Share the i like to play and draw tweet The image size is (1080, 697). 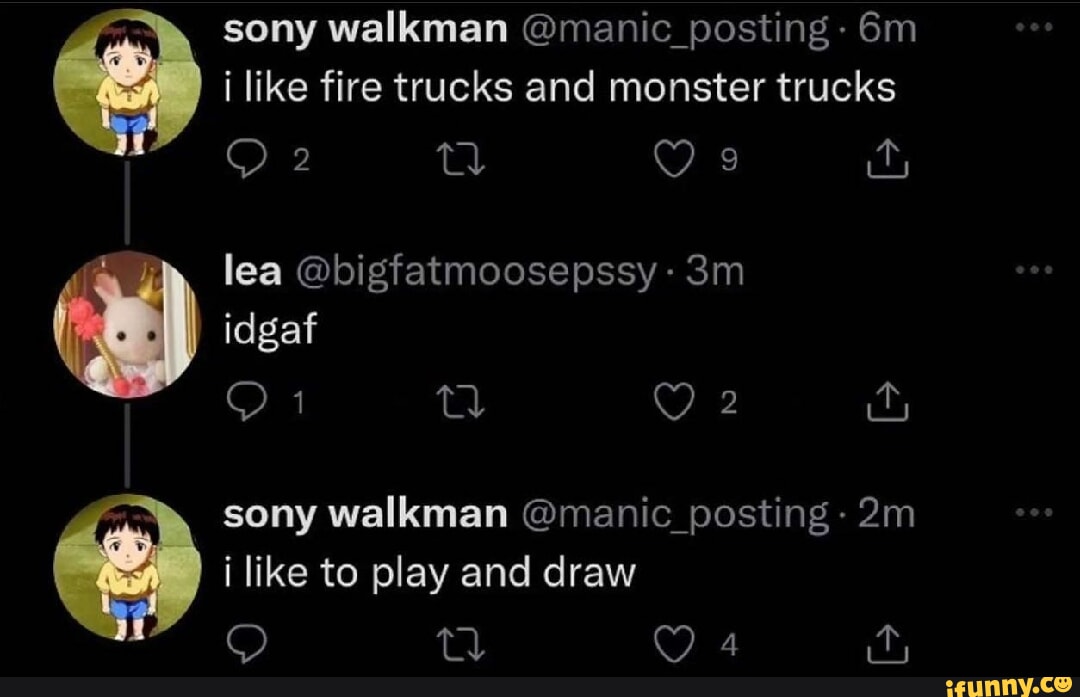(888, 644)
